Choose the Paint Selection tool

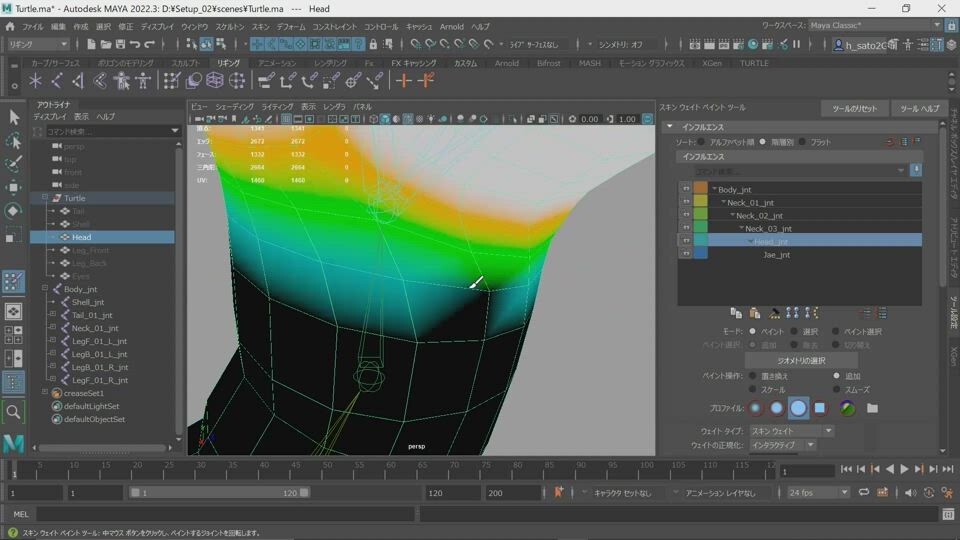pyautogui.click(x=14, y=164)
